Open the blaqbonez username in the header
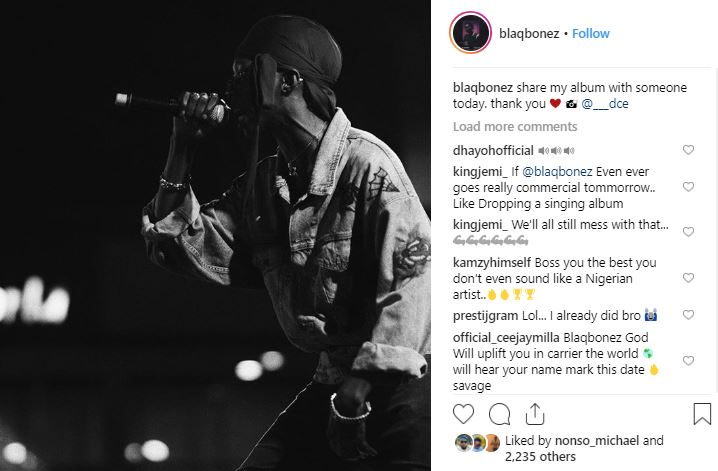 529,33
